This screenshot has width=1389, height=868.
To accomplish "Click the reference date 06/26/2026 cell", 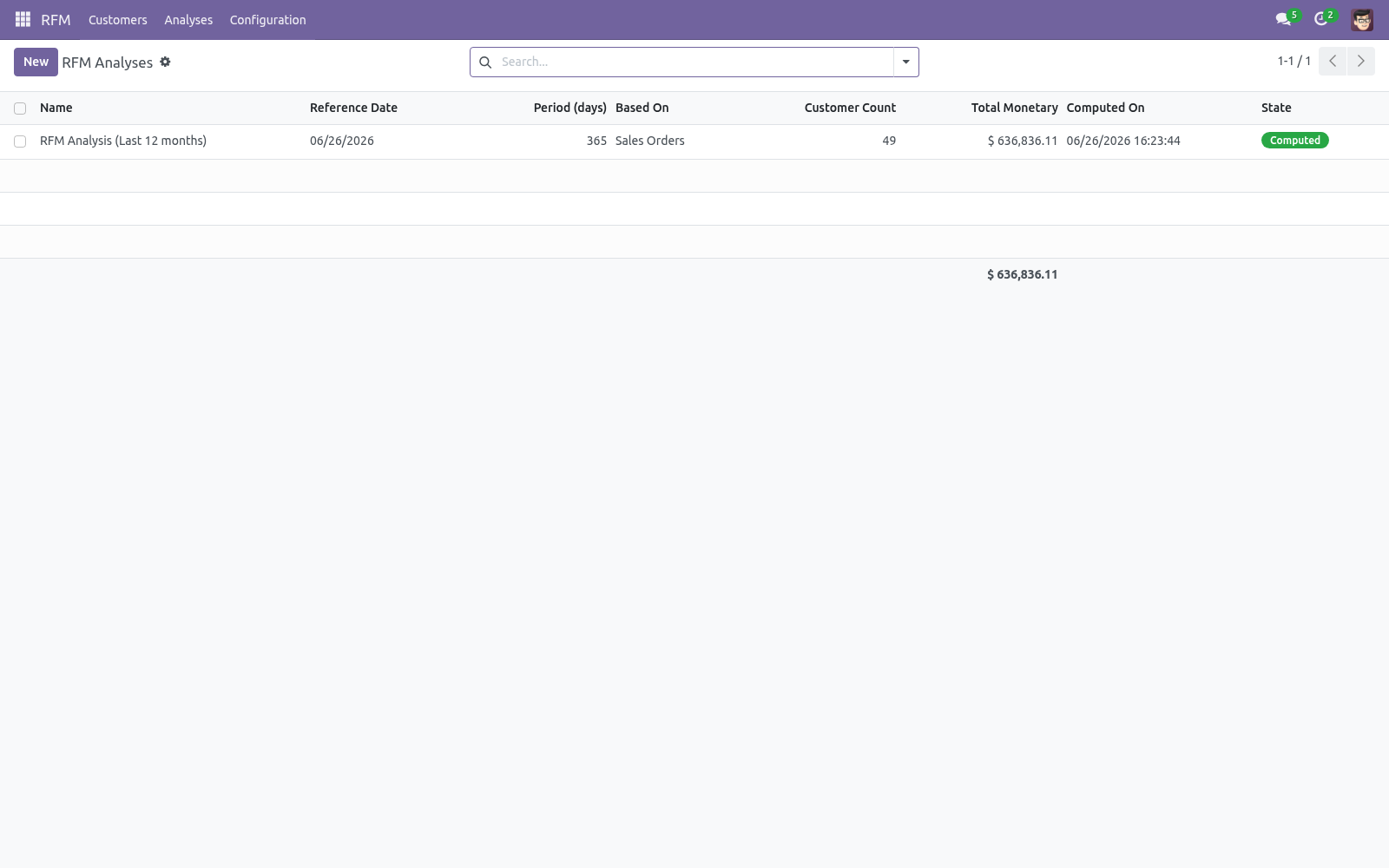I will pyautogui.click(x=342, y=141).
